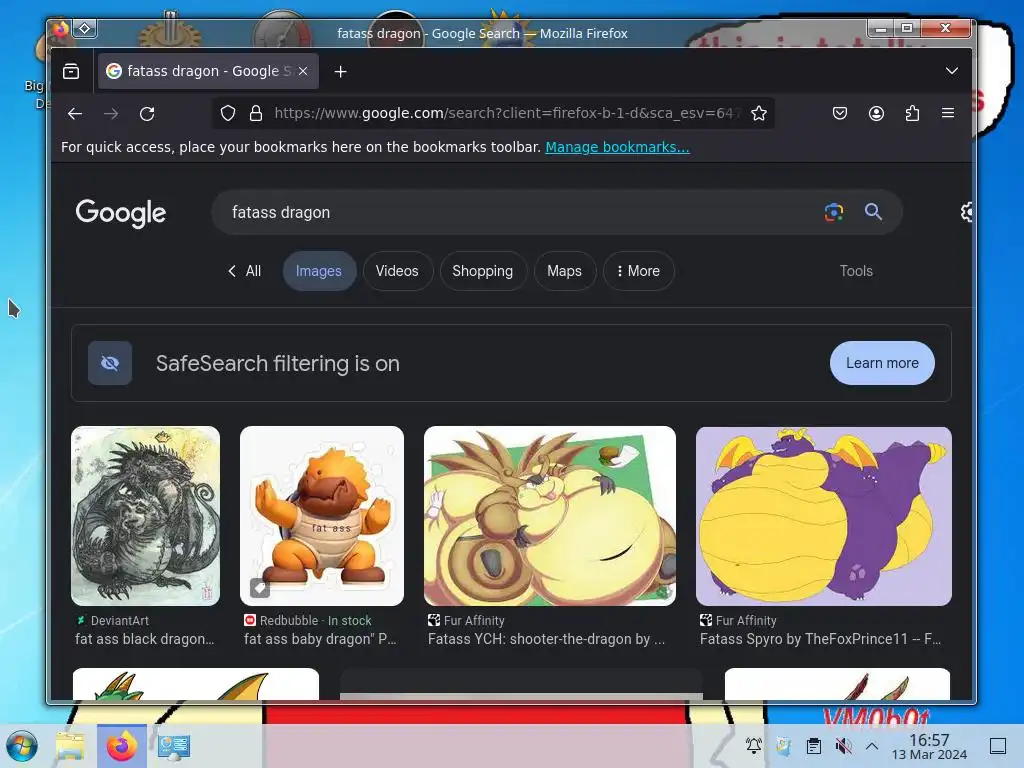Expand the More search filters menu
Screen dimensions: 1024x768
638,271
